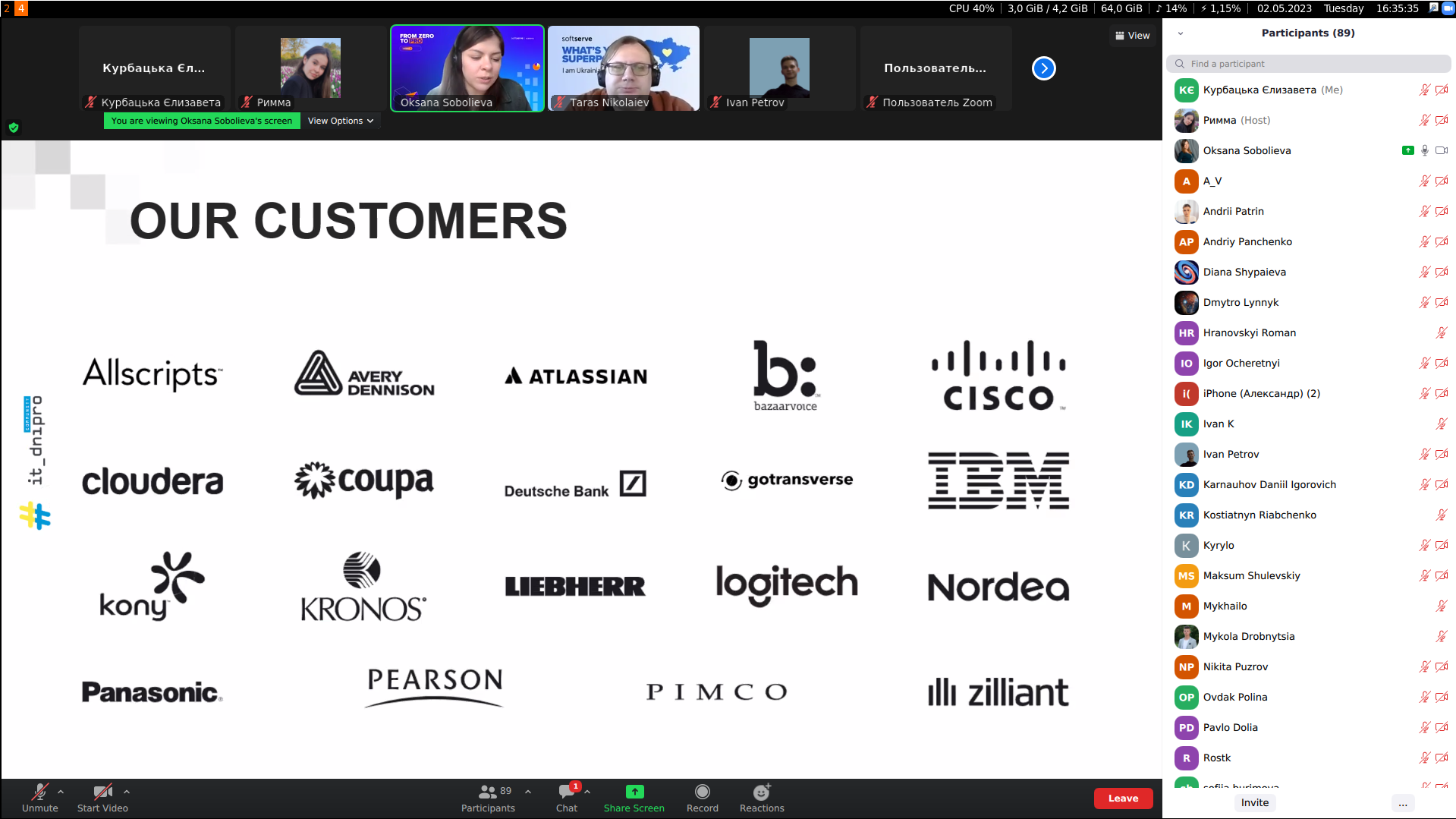Viewport: 1456px width, 819px height.
Task: Open the Participants panel icon
Action: coord(488,792)
